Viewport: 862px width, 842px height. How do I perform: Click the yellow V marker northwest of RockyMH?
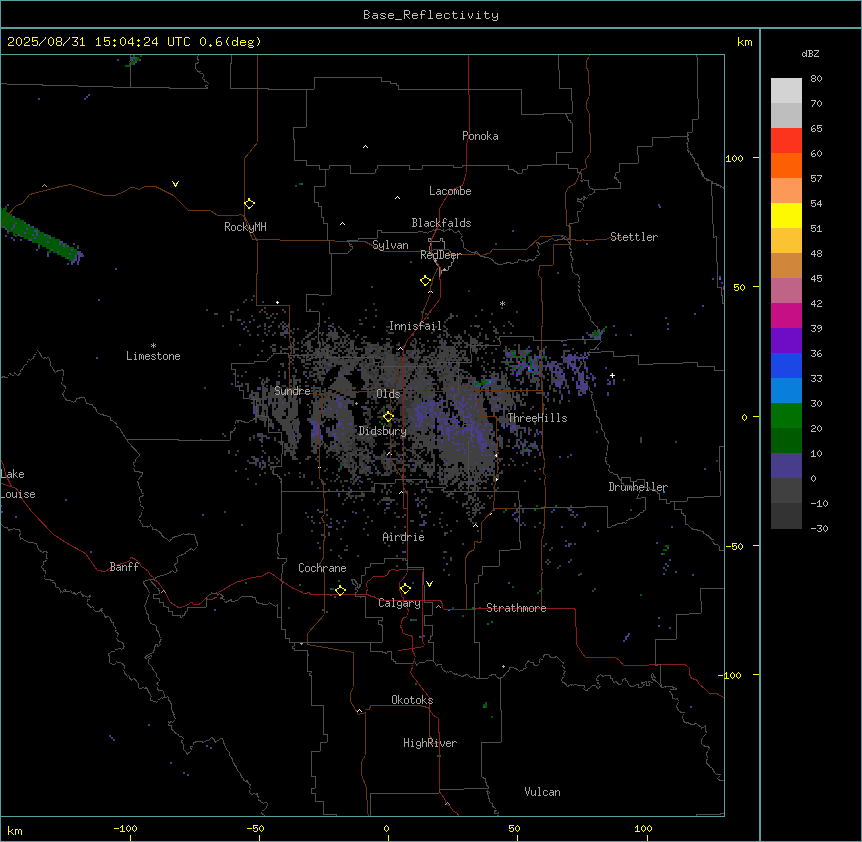[x=175, y=184]
